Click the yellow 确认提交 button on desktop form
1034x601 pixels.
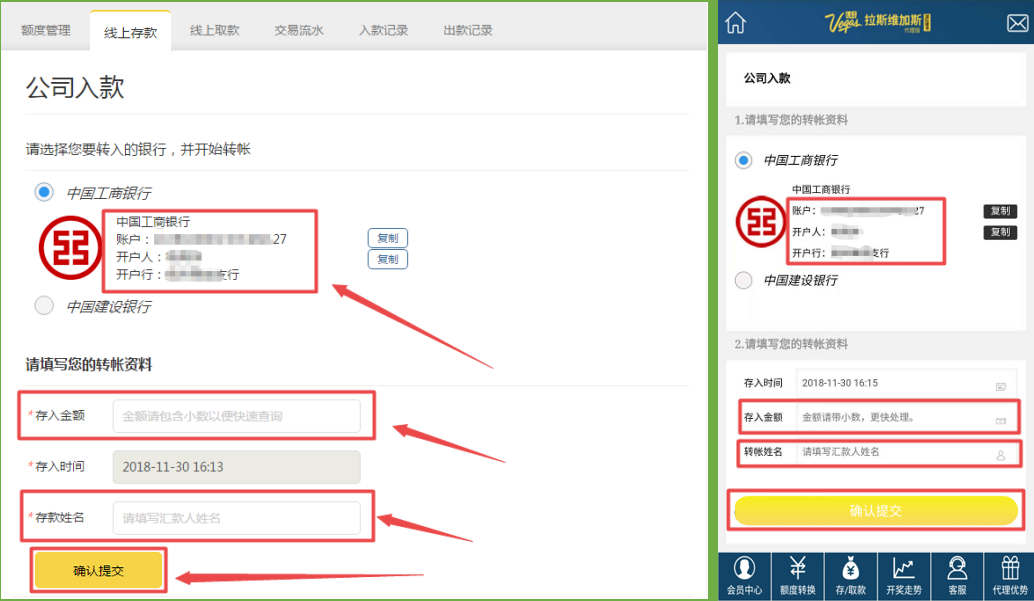pos(98,570)
